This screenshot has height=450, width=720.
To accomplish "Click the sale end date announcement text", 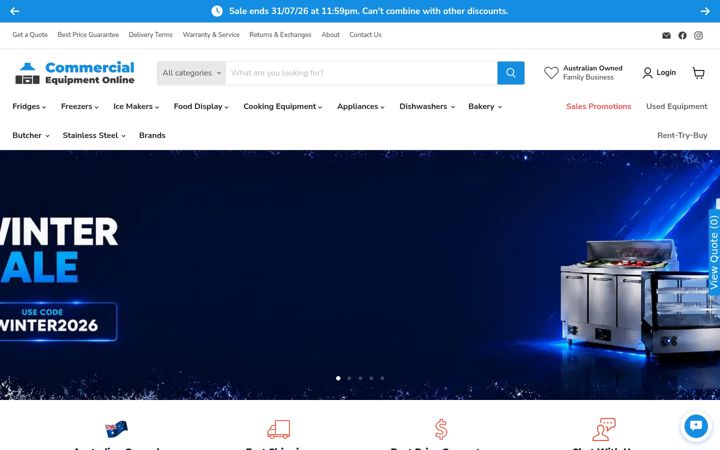I will click(368, 11).
